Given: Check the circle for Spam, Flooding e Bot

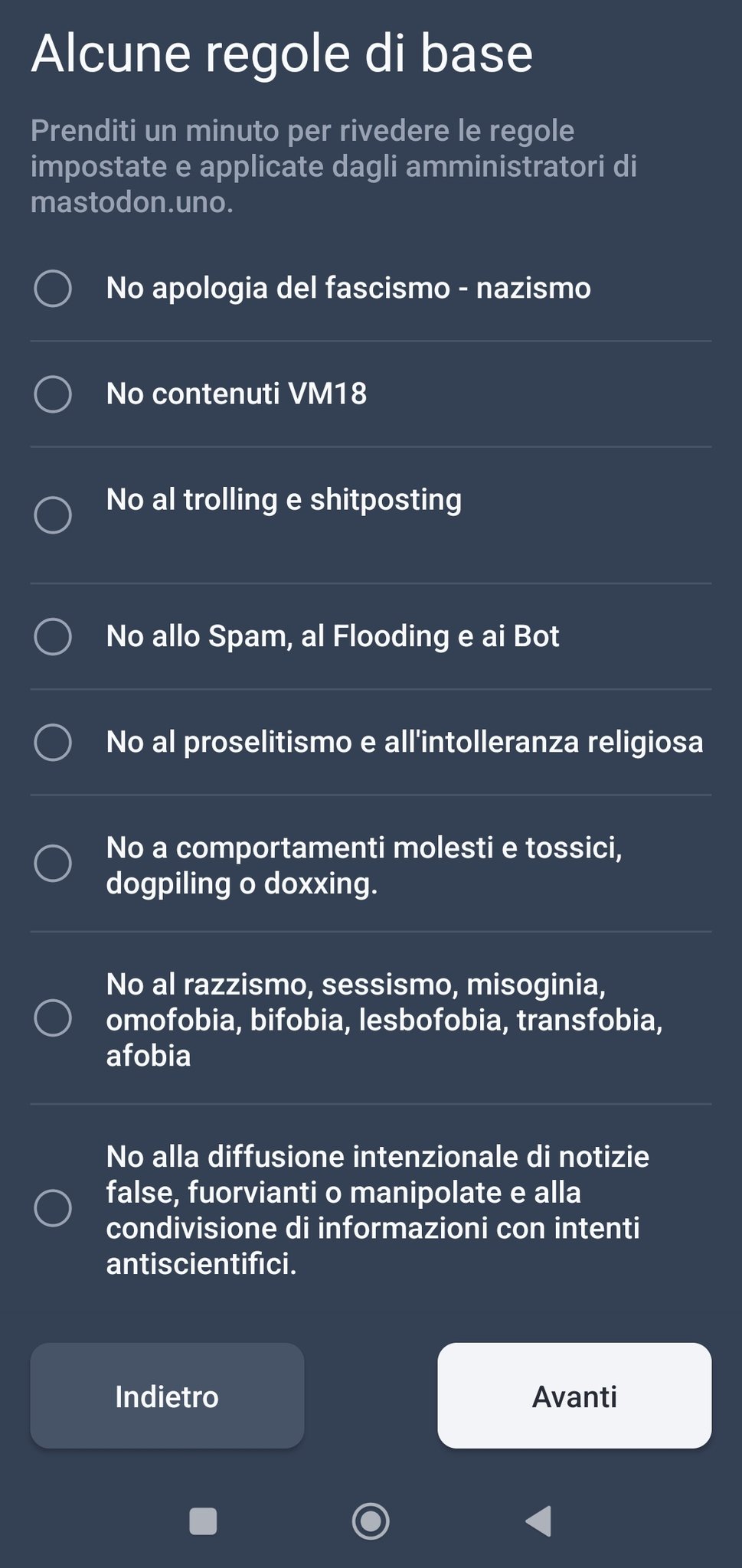Looking at the screenshot, I should [x=53, y=636].
